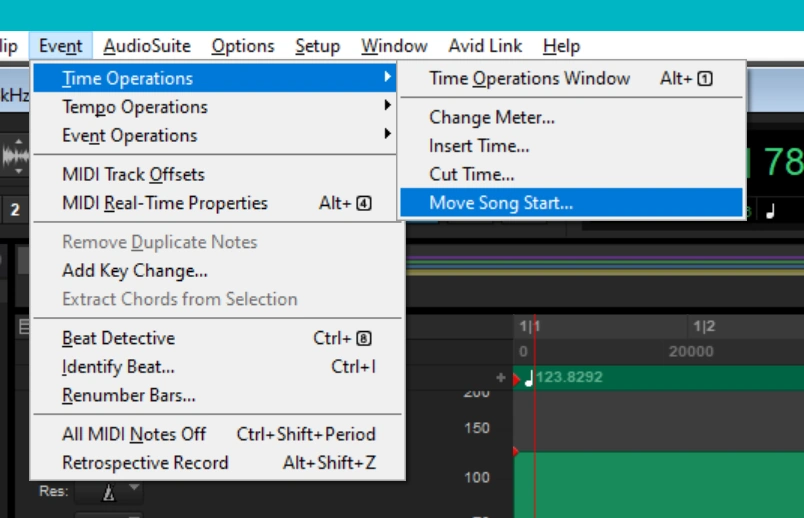
Task: Click the metronome note icon beside Res
Action: point(109,491)
